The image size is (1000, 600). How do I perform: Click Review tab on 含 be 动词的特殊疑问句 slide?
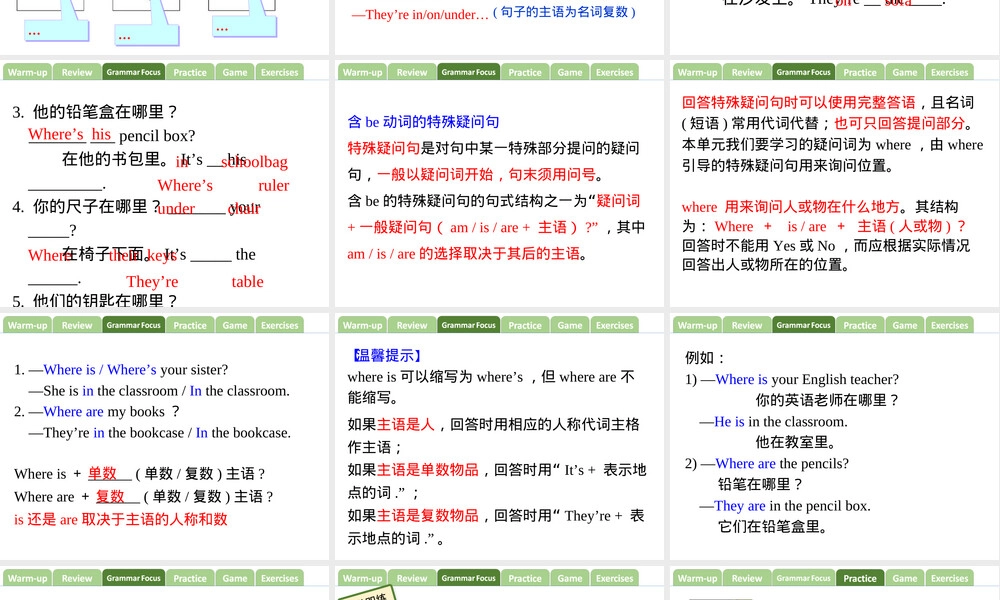(412, 72)
